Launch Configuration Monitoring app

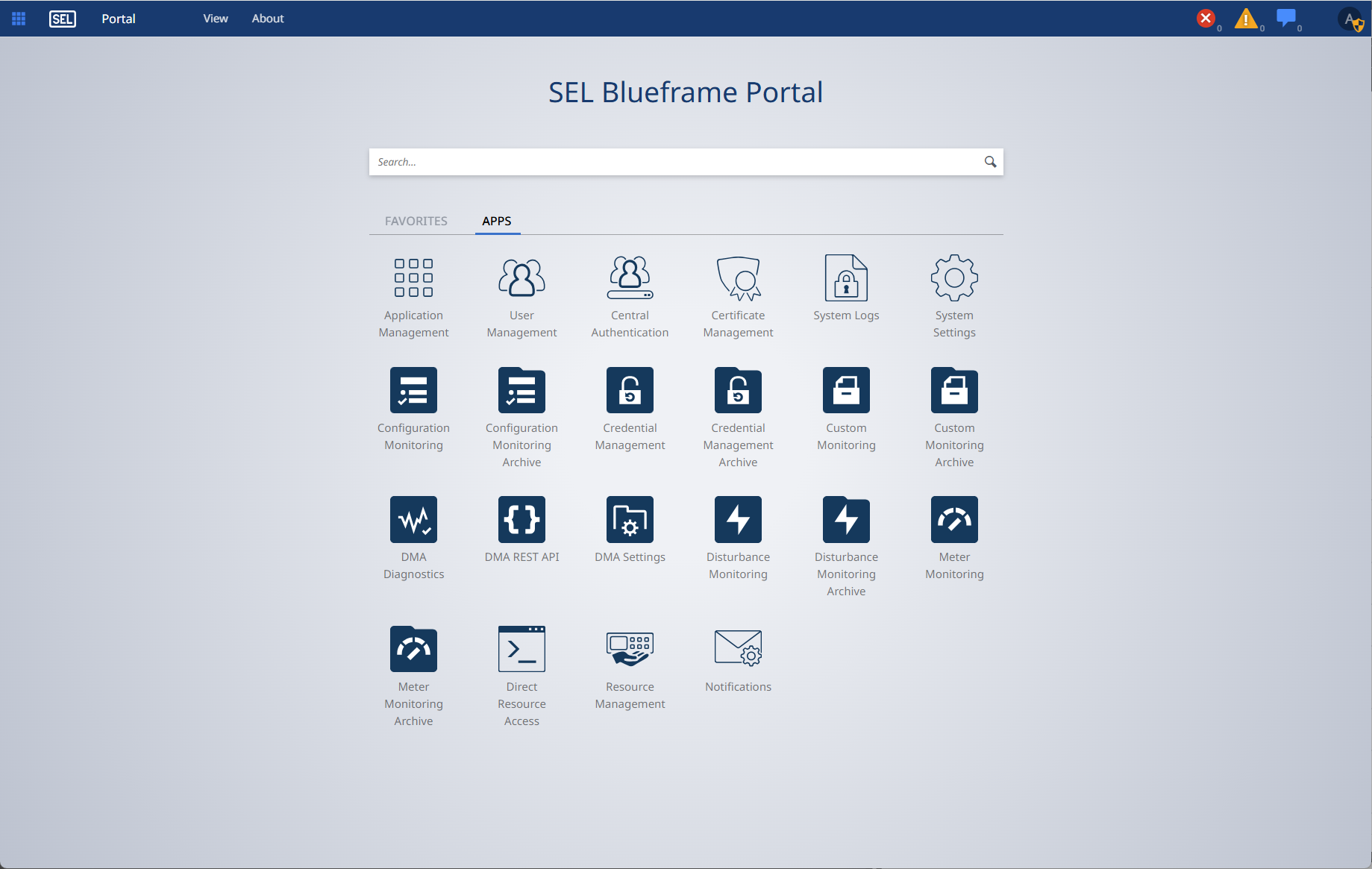tap(413, 390)
